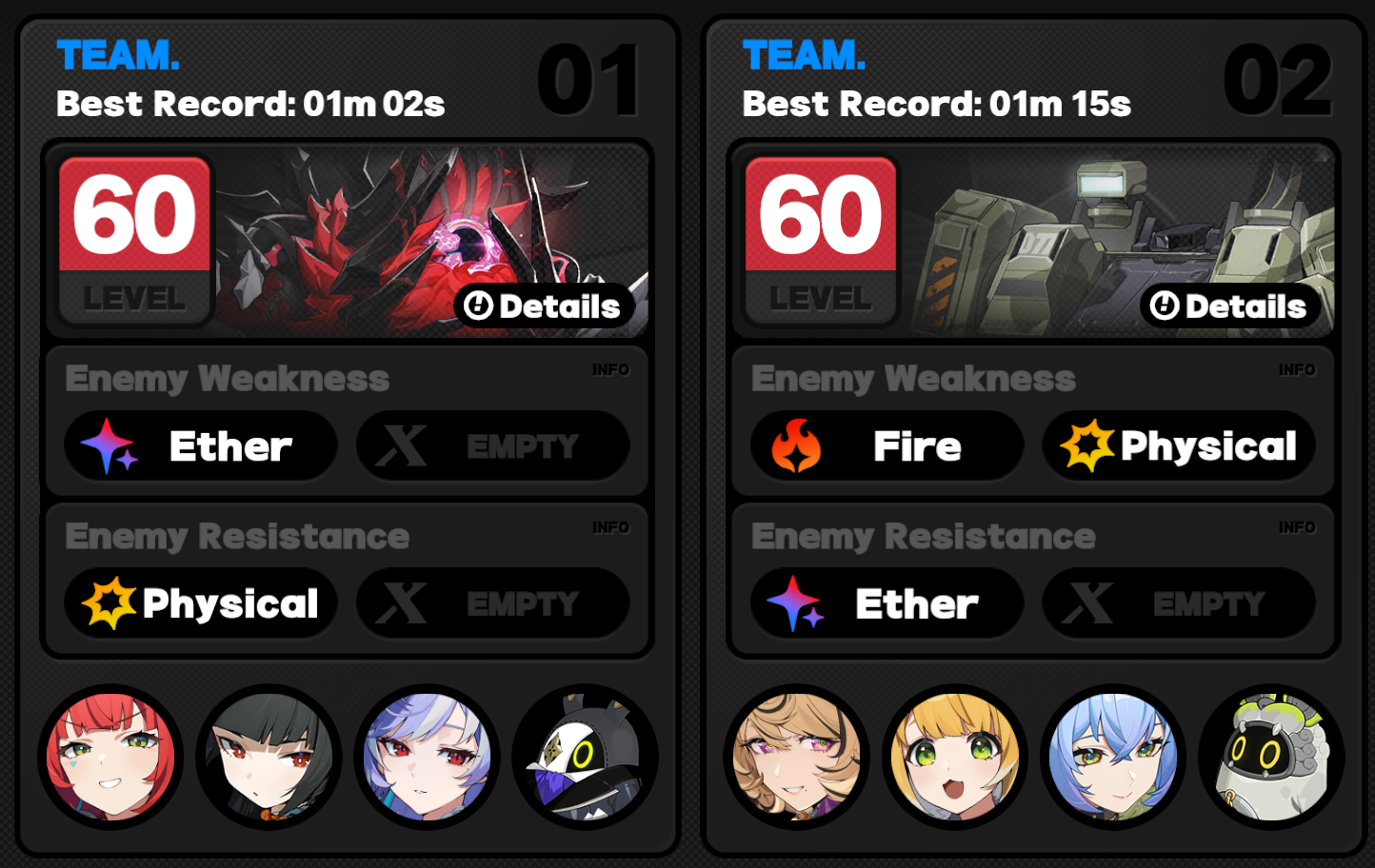Open INFO for Team 01 Enemy Resistance
The image size is (1375, 868).
[610, 527]
